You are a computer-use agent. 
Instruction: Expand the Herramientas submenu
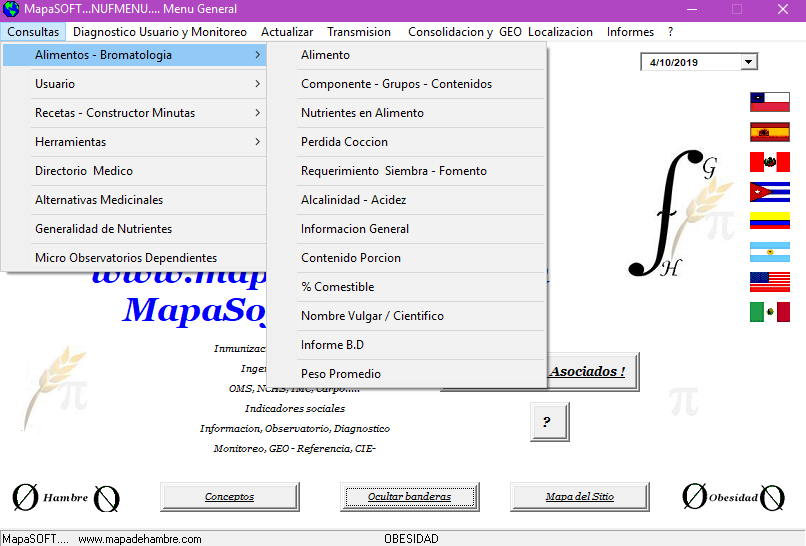click(x=134, y=142)
